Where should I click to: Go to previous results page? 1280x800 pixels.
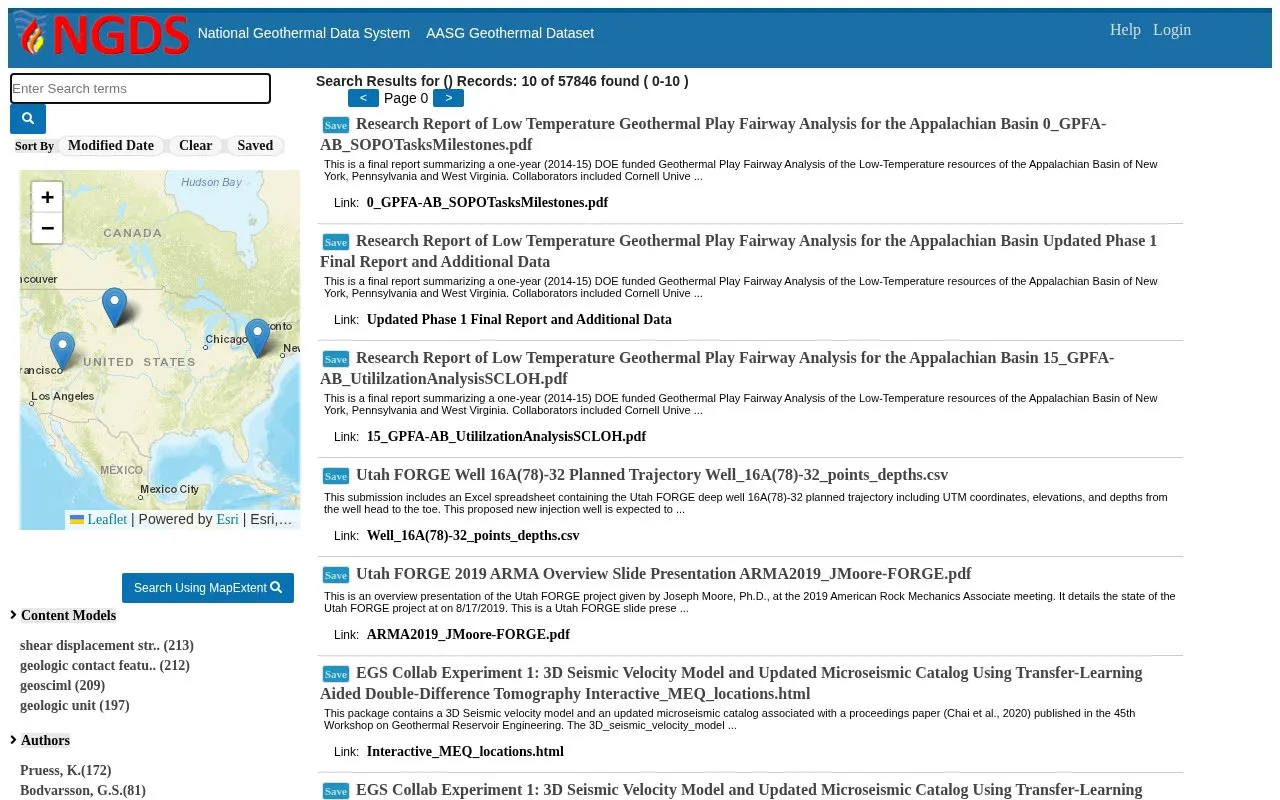click(x=363, y=98)
